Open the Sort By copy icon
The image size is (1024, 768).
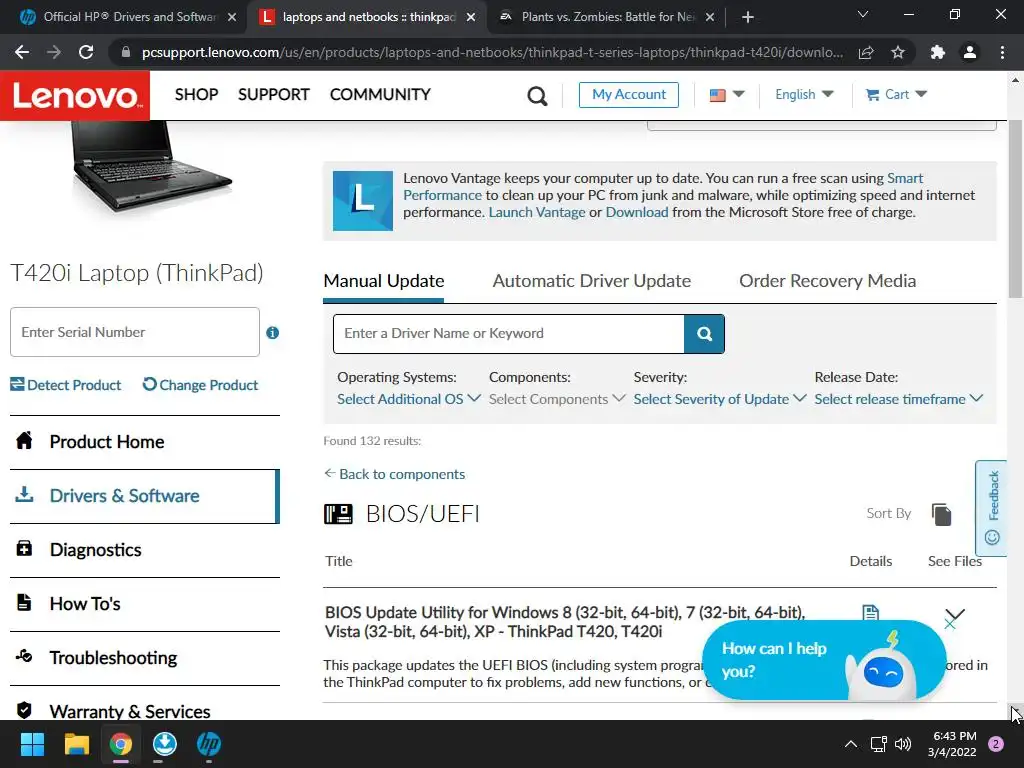[941, 514]
